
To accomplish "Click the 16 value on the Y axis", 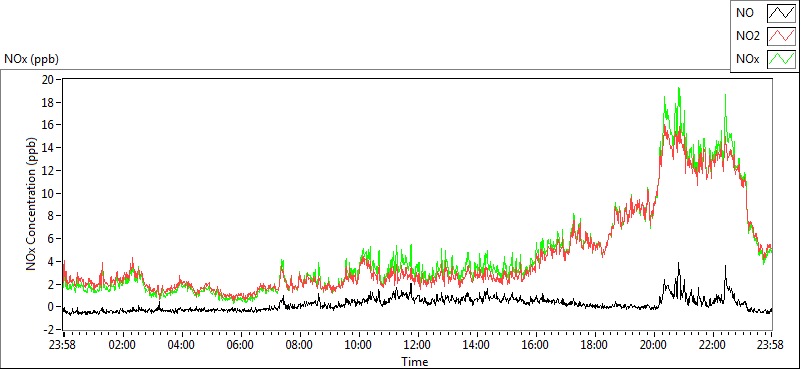I will (48, 125).
